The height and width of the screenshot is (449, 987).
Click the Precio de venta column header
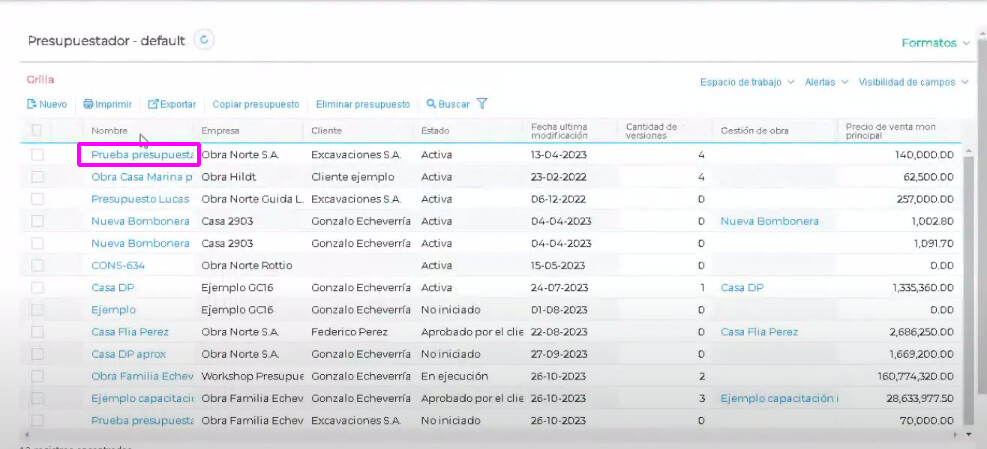890,131
